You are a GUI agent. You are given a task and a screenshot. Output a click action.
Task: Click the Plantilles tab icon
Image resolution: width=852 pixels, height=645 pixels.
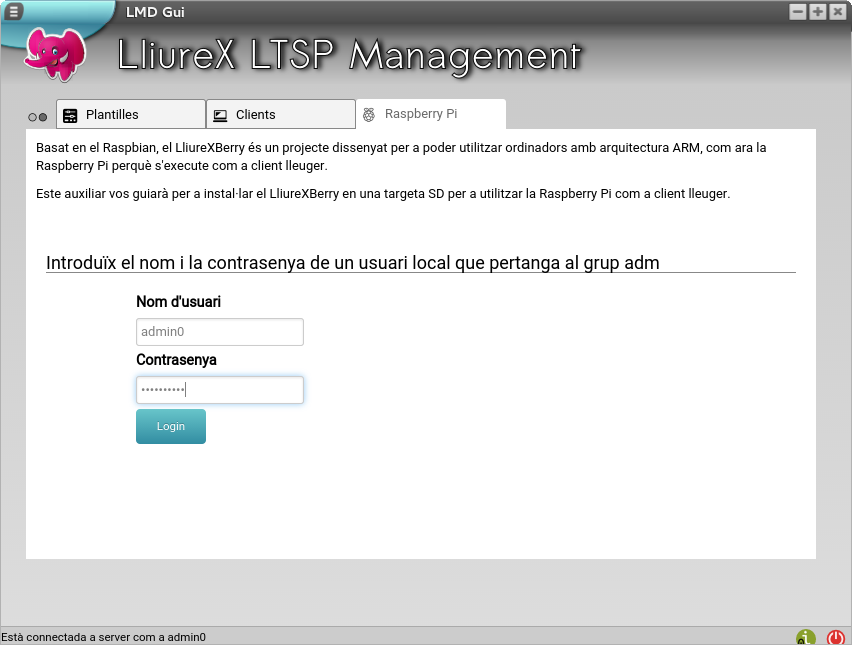[70, 115]
